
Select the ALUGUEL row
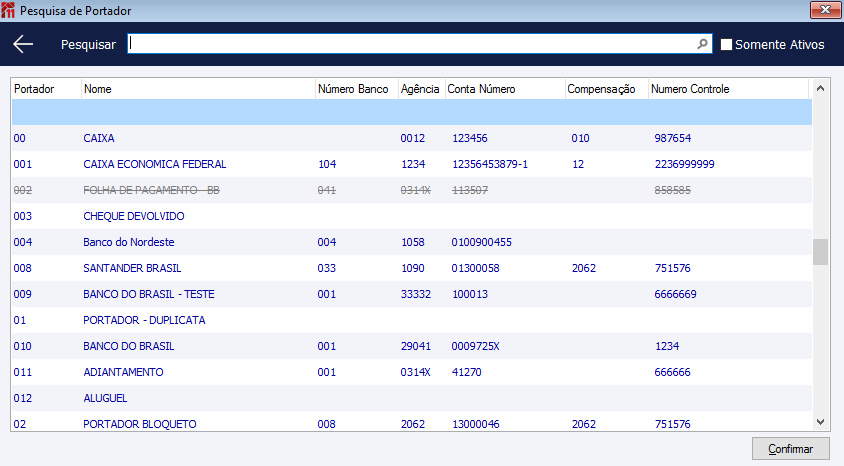[x=411, y=398]
